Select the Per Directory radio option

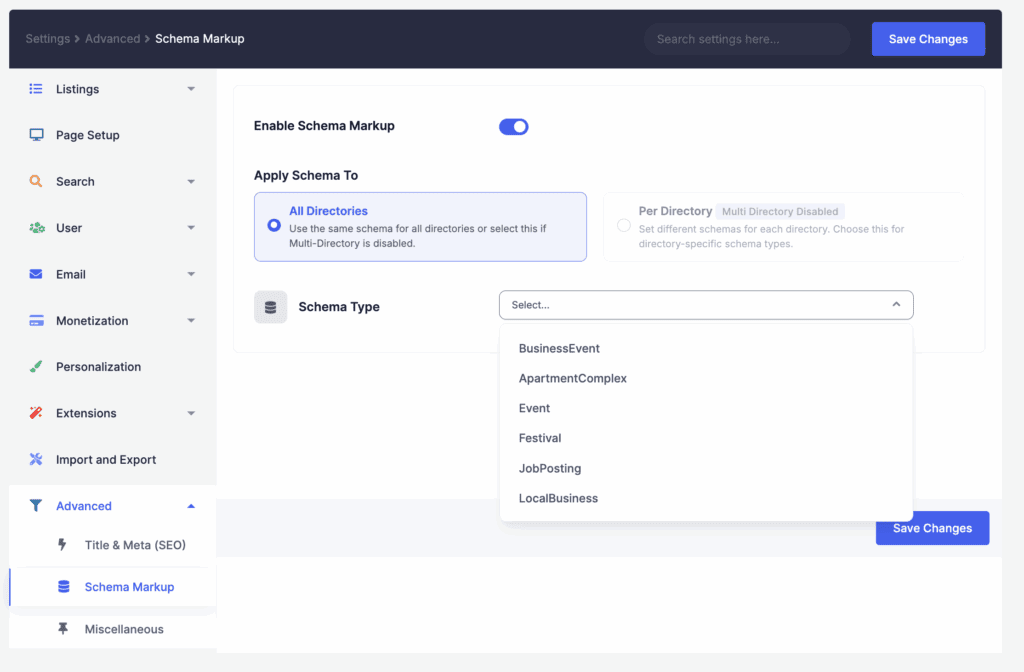point(624,225)
